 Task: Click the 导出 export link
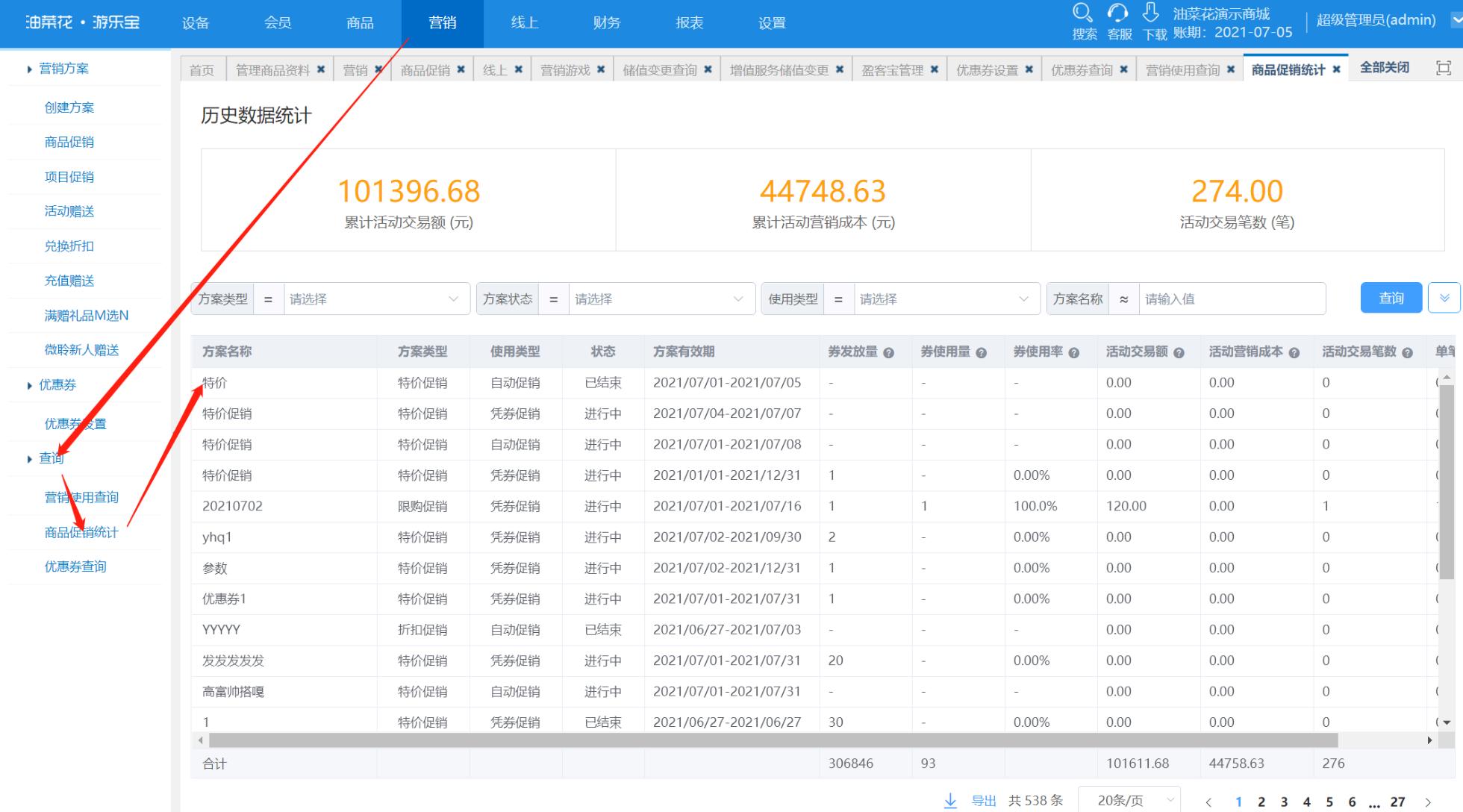[984, 801]
